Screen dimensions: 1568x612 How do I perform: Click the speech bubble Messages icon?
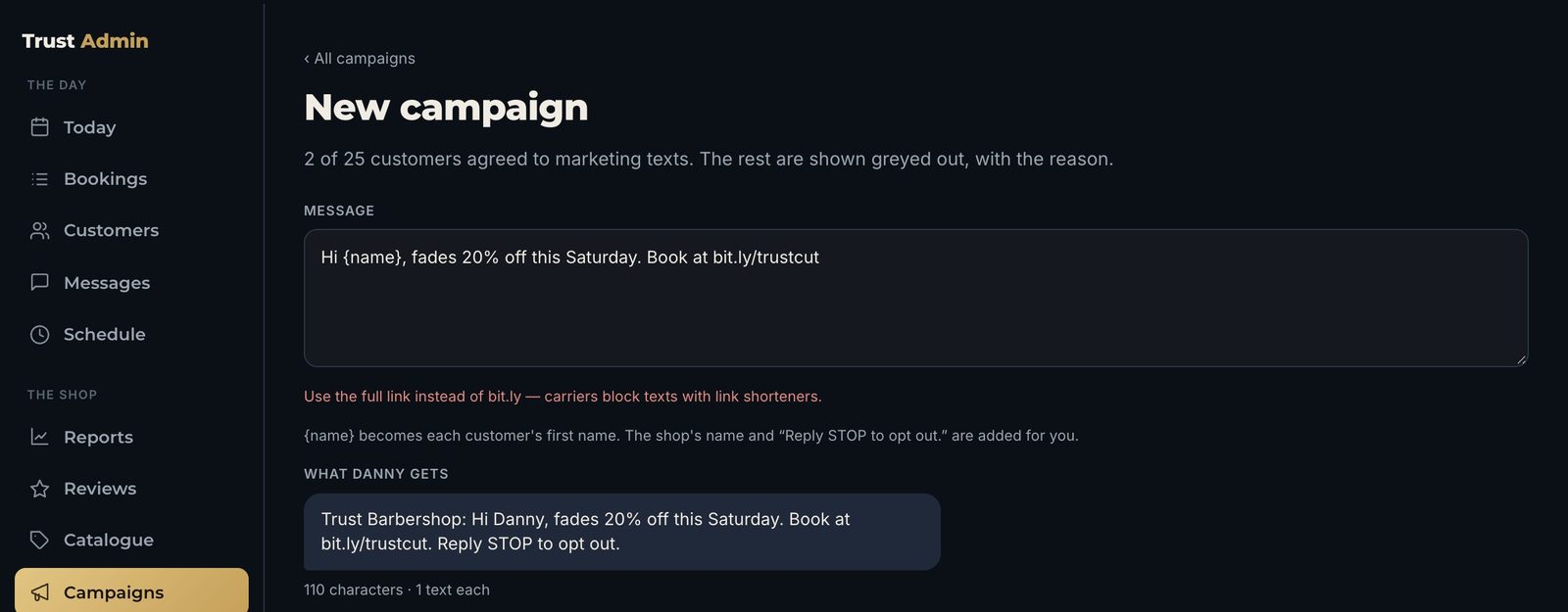tap(39, 282)
